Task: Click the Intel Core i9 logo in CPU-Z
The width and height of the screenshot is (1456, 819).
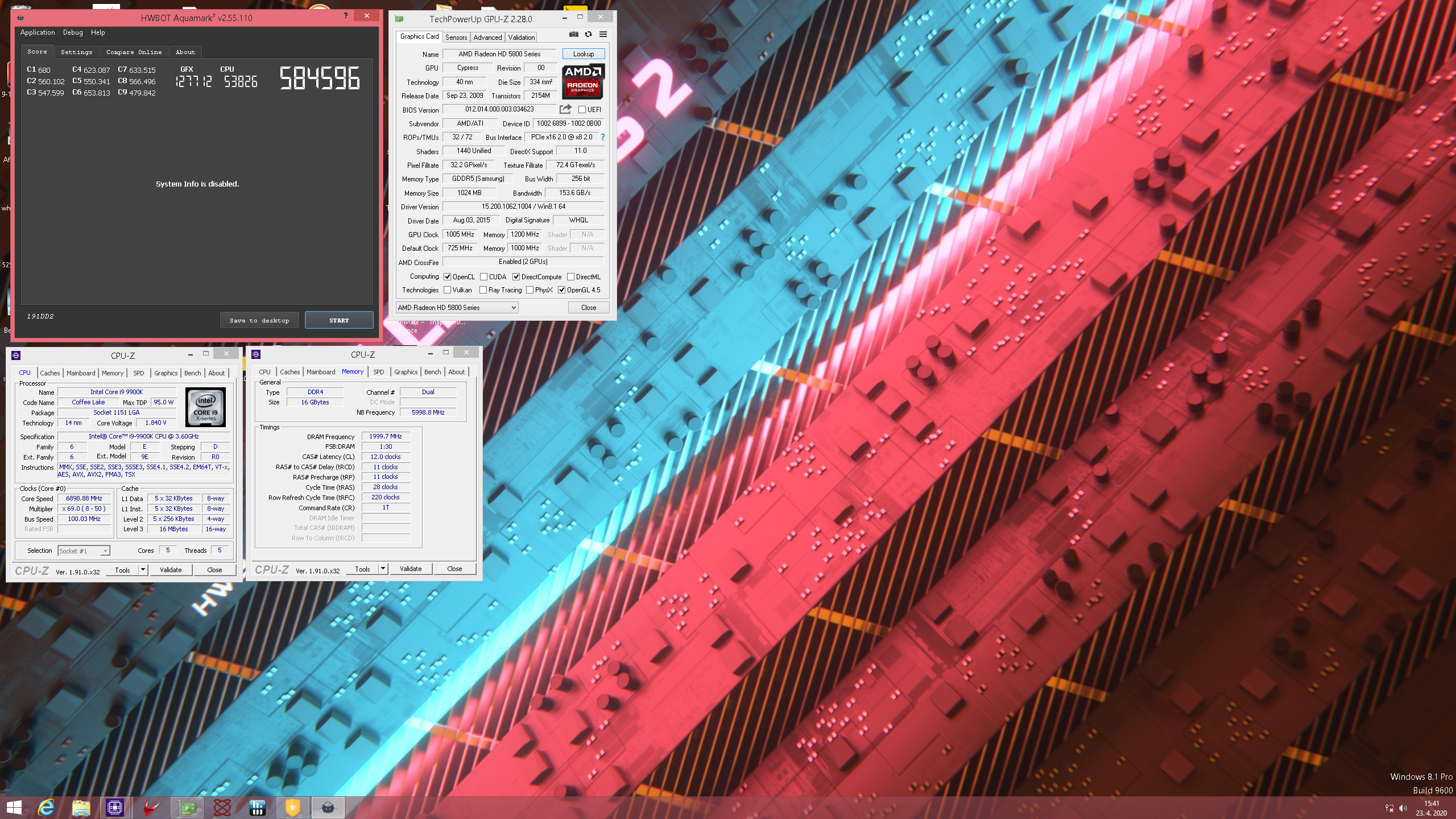Action: coord(206,408)
